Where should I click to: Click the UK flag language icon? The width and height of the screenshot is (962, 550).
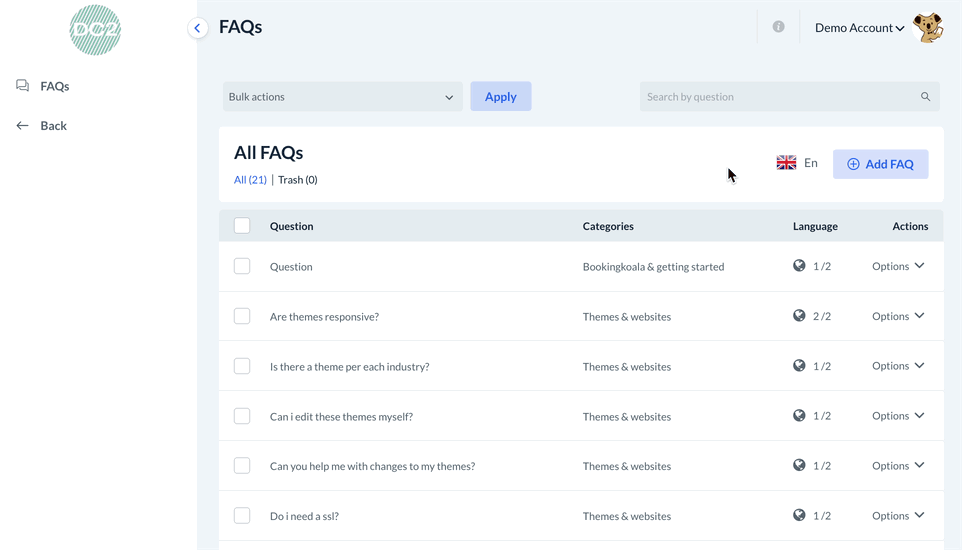(x=786, y=163)
